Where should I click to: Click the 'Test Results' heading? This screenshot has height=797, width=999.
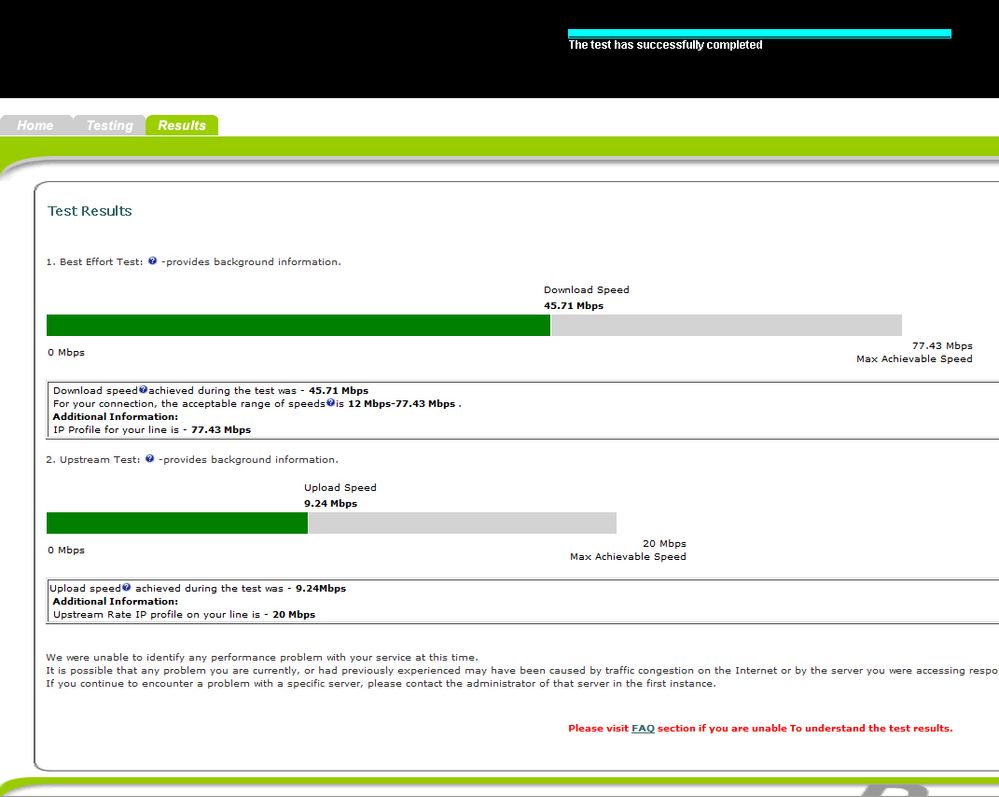[90, 211]
